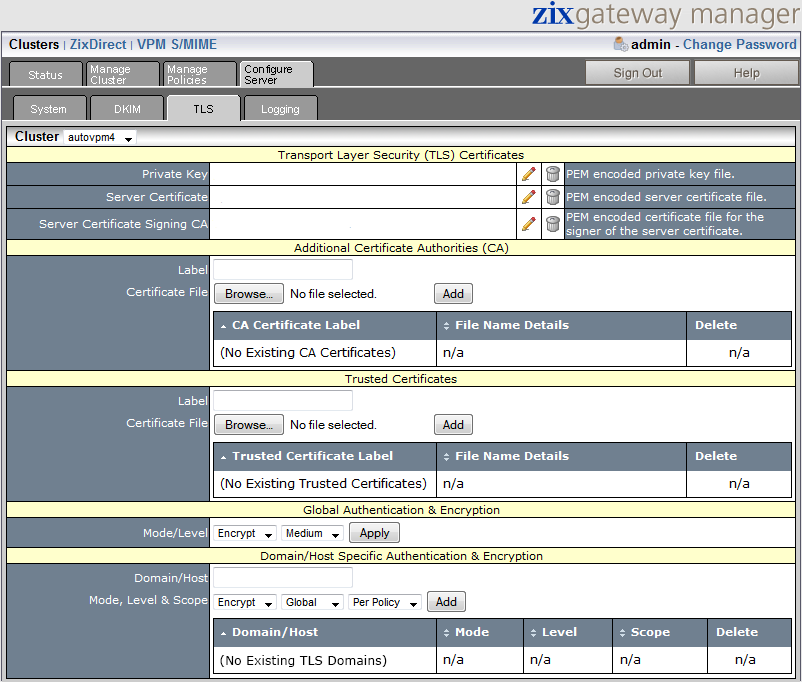Screen dimensions: 802x682
Task: Sort TLS domains by Domain/Host arrow
Action: tap(224, 633)
